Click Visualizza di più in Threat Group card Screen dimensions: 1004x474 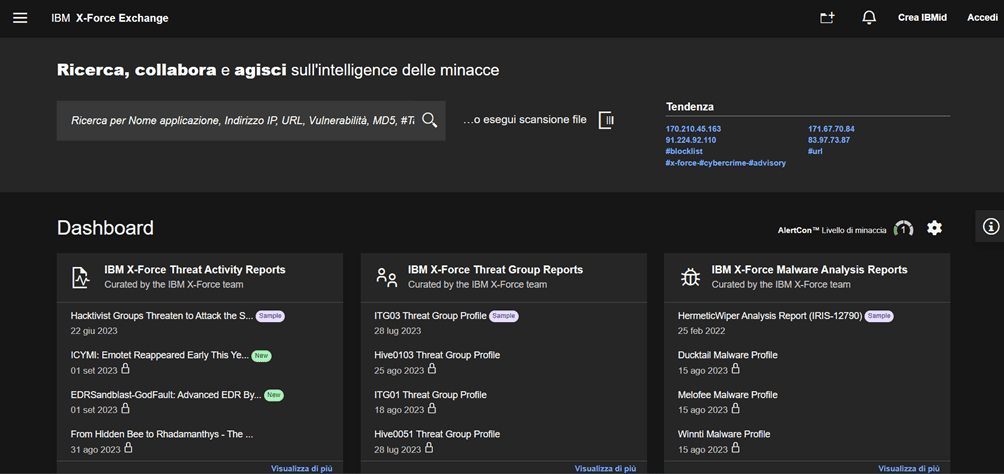(x=605, y=469)
